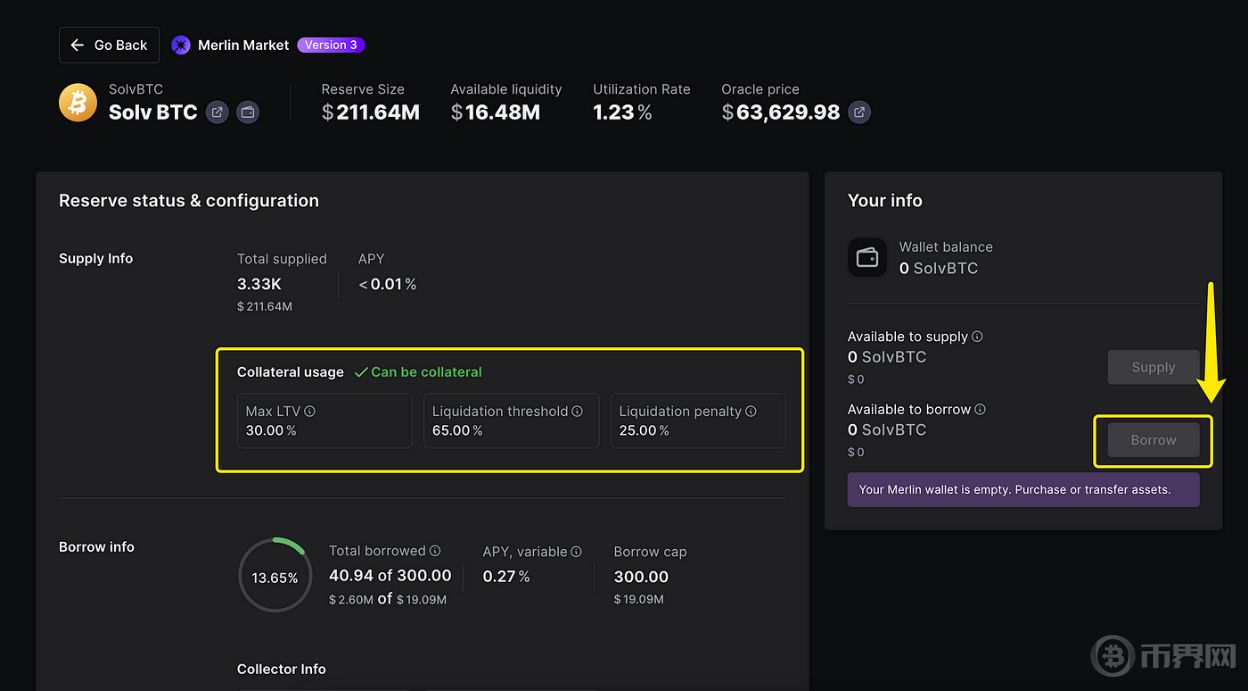Click the Total borrowed info icon
Image resolution: width=1248 pixels, height=691 pixels.
coord(436,550)
